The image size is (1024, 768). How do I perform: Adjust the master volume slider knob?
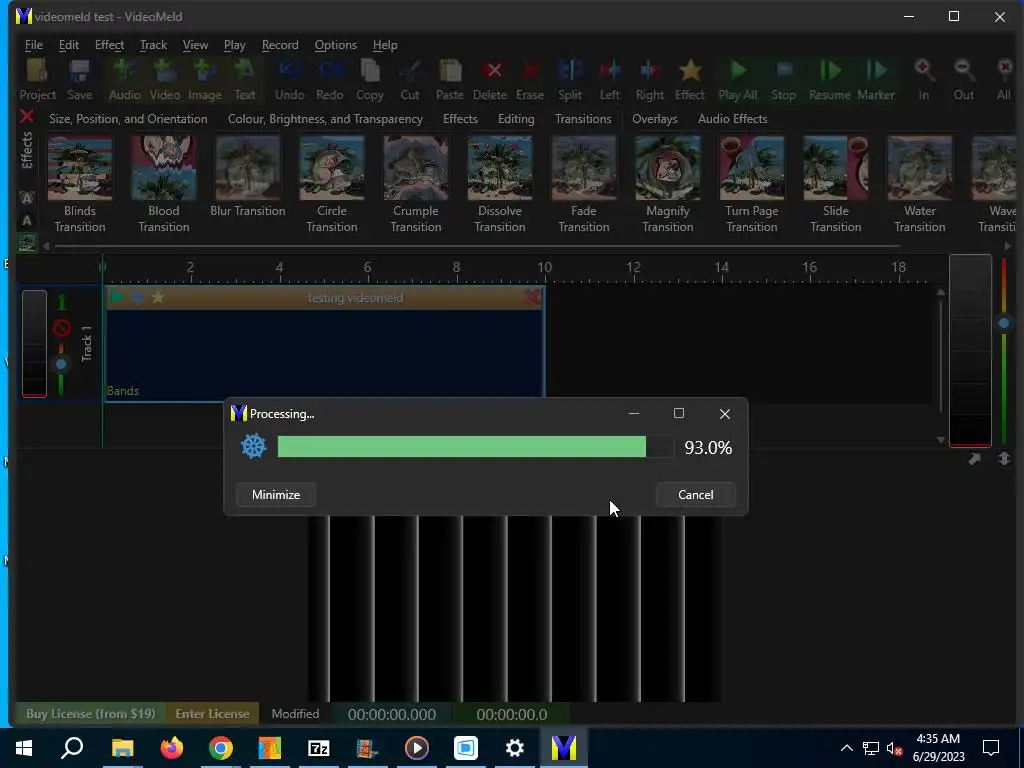point(1004,323)
